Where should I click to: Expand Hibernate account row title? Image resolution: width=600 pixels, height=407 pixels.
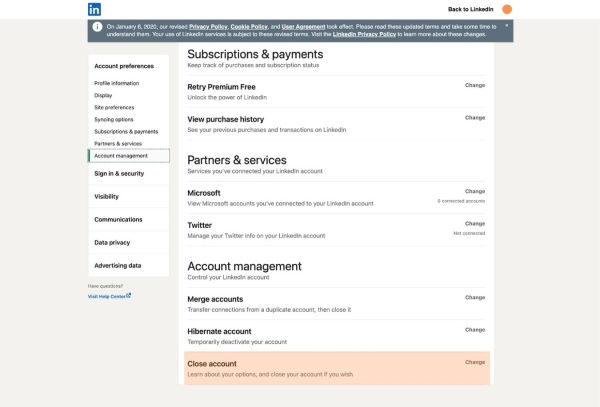(x=219, y=332)
